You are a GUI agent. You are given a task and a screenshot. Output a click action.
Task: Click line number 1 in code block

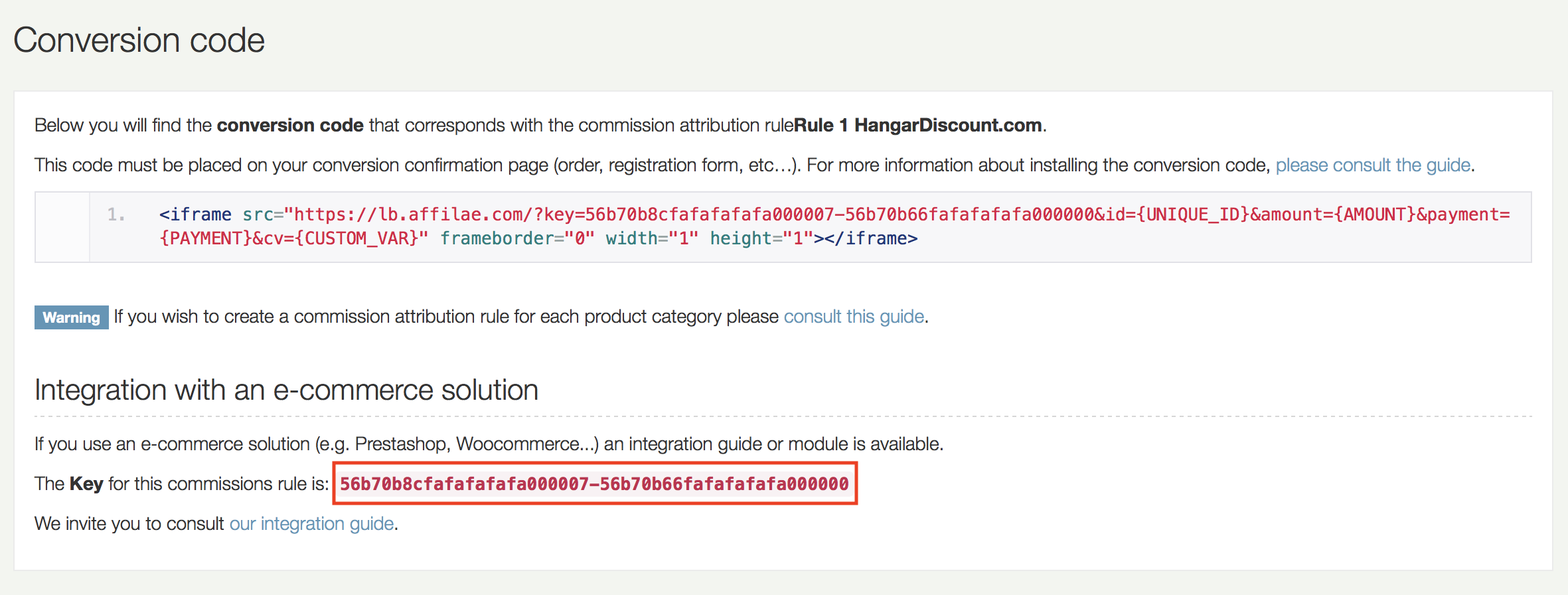[x=116, y=214]
